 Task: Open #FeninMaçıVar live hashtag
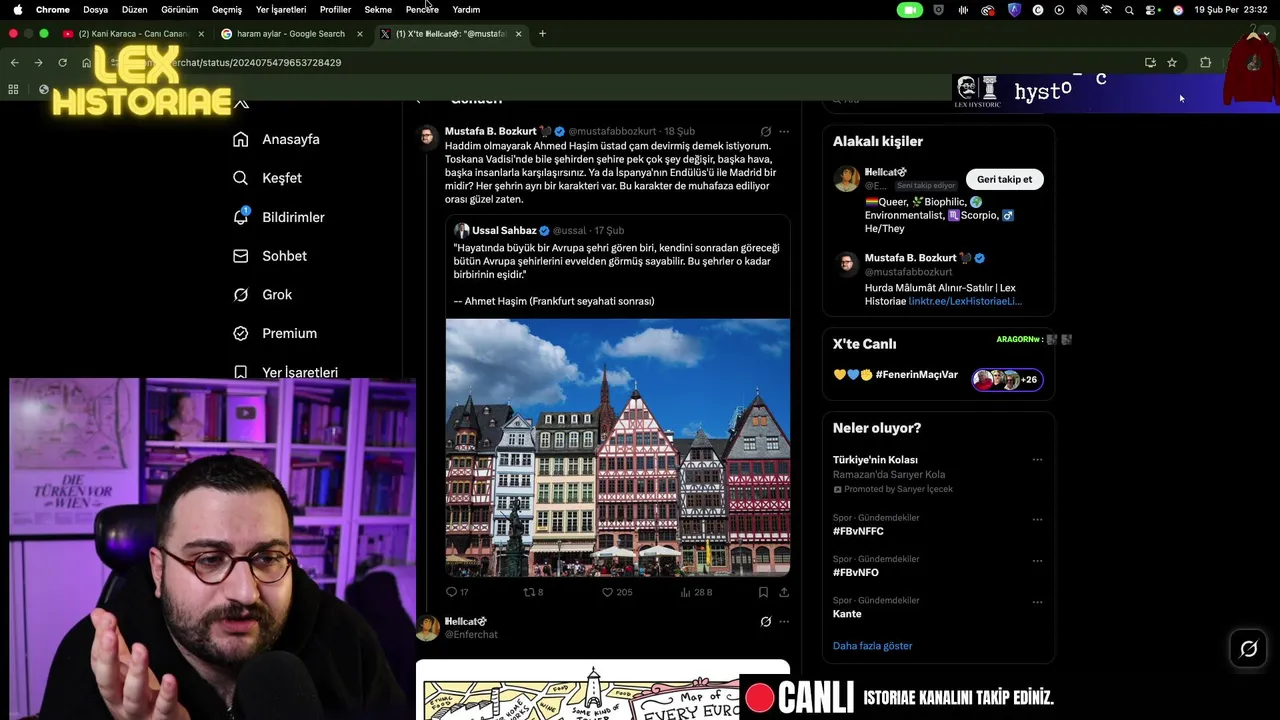tap(916, 375)
